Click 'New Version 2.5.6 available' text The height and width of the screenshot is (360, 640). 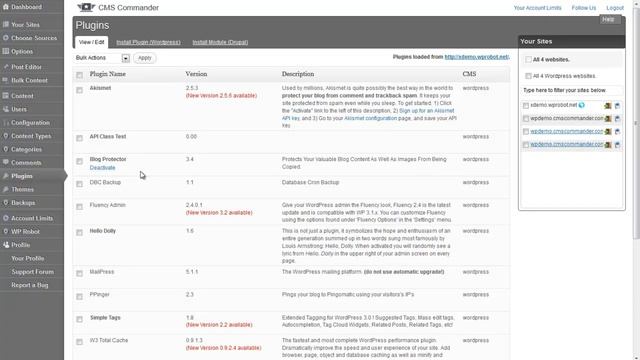pos(221,96)
